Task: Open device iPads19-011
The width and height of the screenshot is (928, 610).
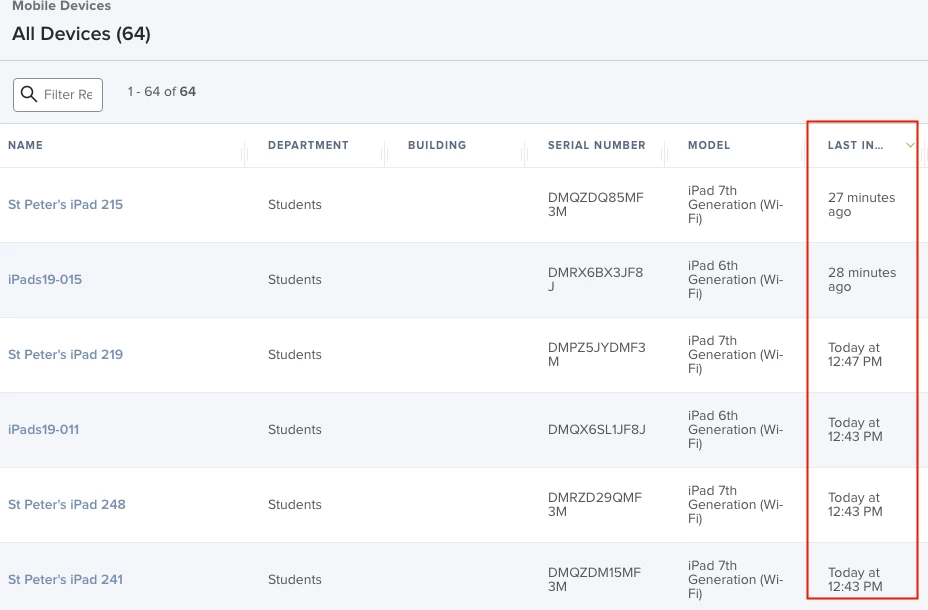Action: [x=43, y=430]
